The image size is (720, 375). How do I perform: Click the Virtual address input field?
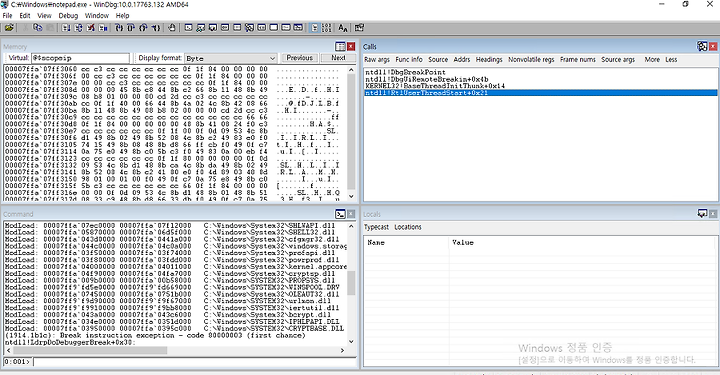pos(80,58)
